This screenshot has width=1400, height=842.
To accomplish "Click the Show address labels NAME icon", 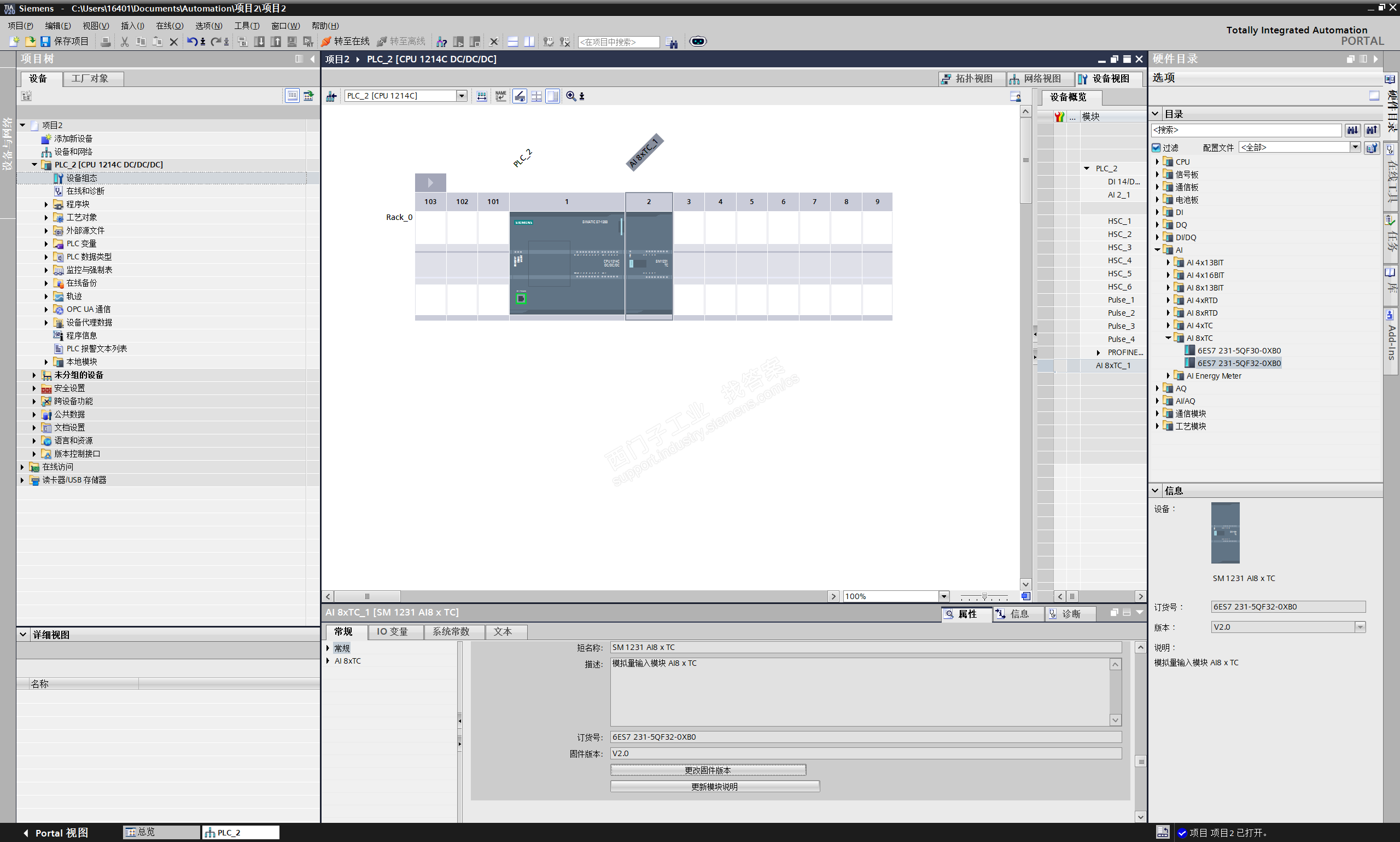I will click(500, 96).
